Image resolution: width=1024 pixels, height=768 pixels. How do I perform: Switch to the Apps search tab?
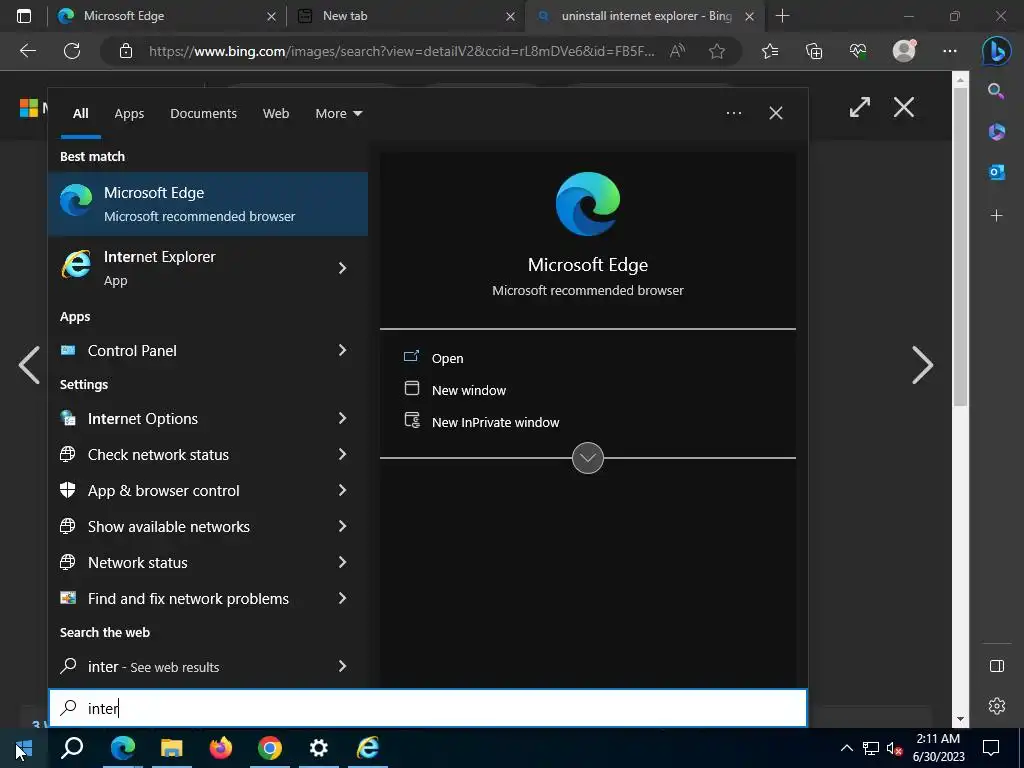[x=129, y=114]
